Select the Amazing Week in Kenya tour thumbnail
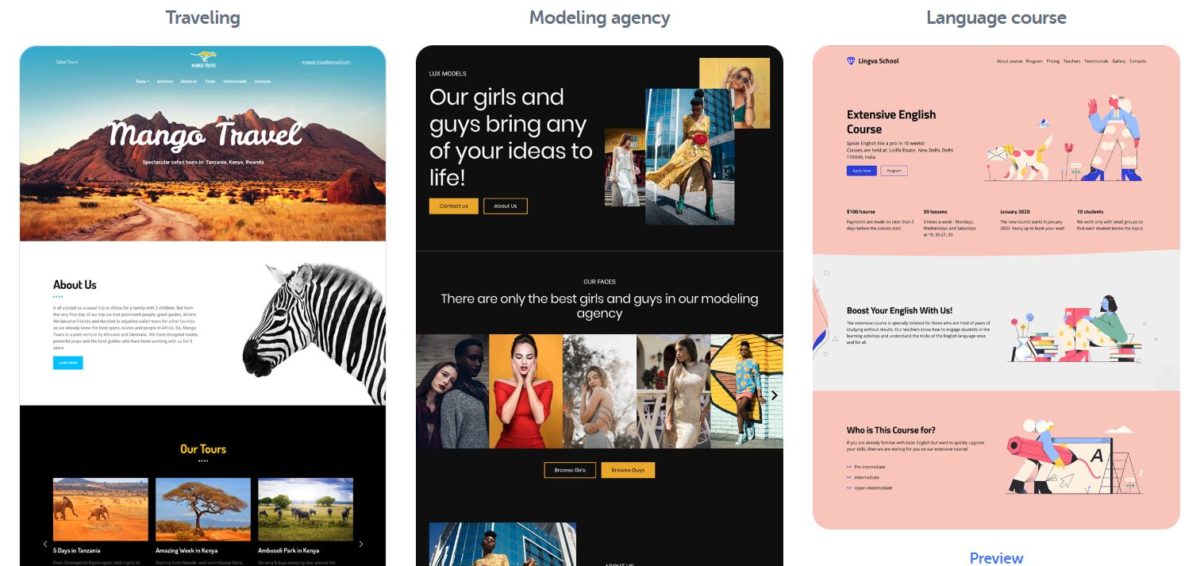This screenshot has height=566, width=1200. coord(203,510)
